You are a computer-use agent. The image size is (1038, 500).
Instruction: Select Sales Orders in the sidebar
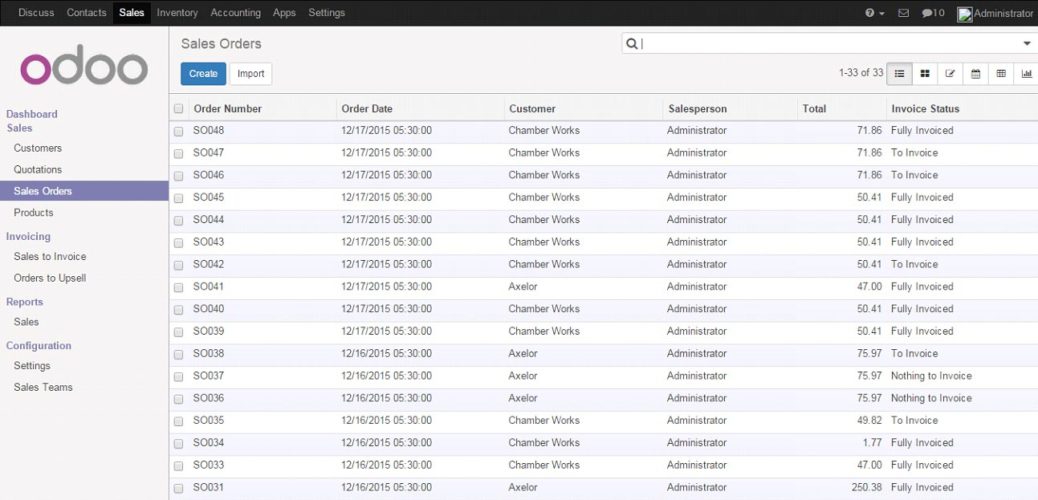[84, 191]
